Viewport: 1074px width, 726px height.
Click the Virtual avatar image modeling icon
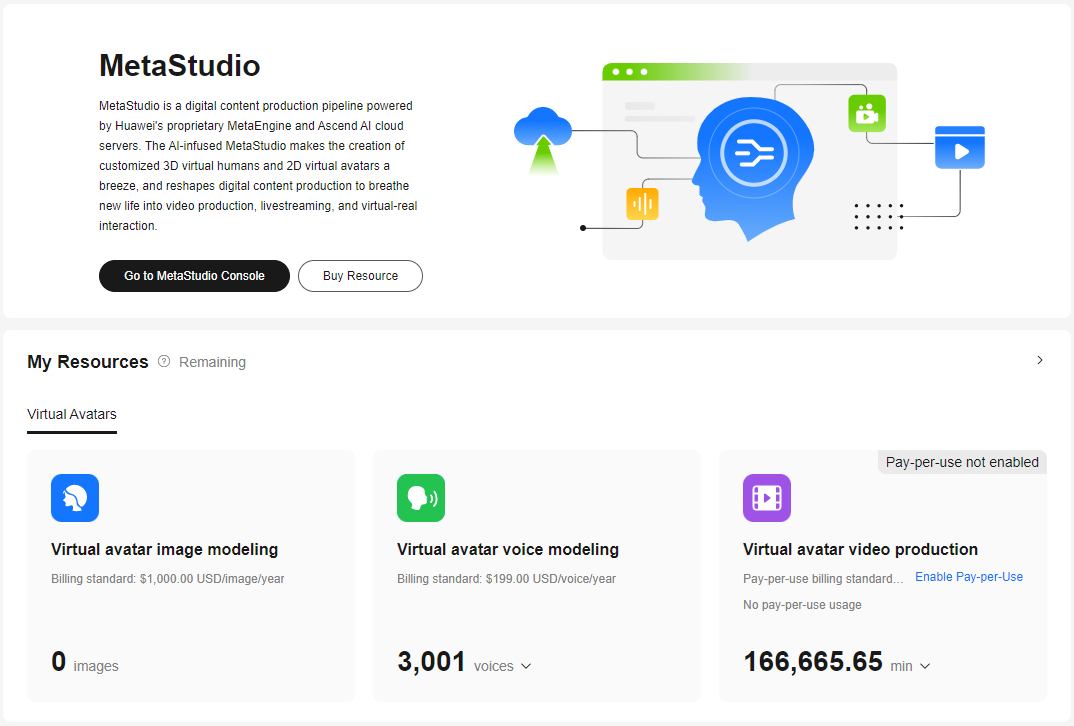pos(75,498)
